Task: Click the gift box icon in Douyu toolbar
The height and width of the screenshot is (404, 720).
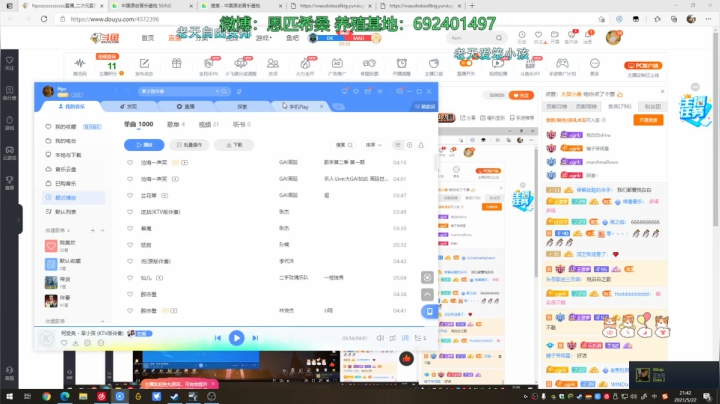Action: coord(176,63)
